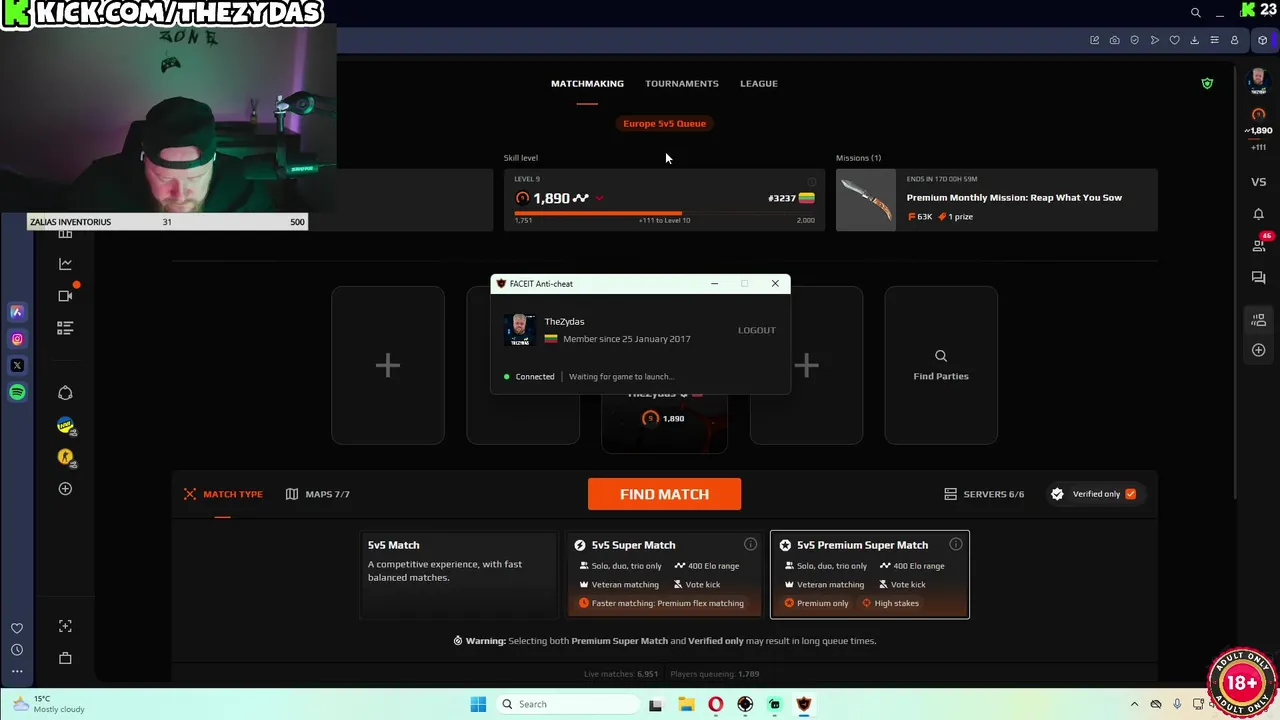This screenshot has width=1280, height=720.
Task: Click the info icon on 5v5 Premium Super Match
Action: 955,544
